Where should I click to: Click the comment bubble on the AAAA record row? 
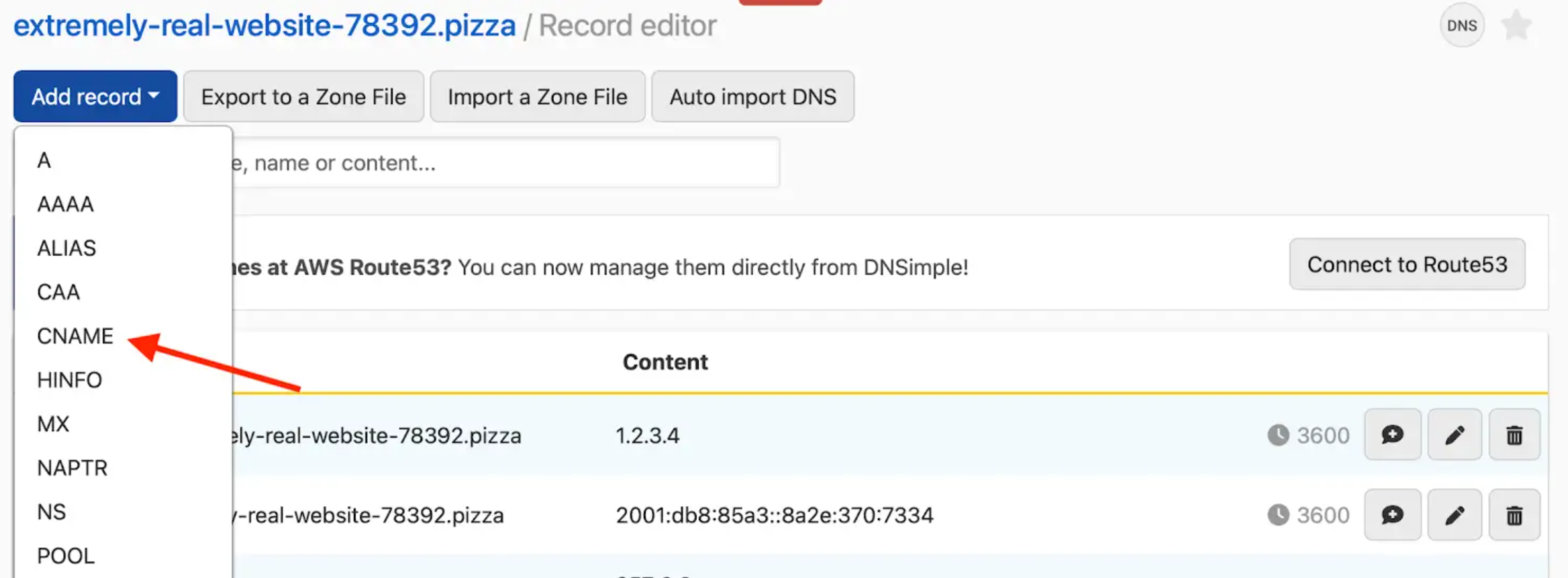[x=1393, y=514]
